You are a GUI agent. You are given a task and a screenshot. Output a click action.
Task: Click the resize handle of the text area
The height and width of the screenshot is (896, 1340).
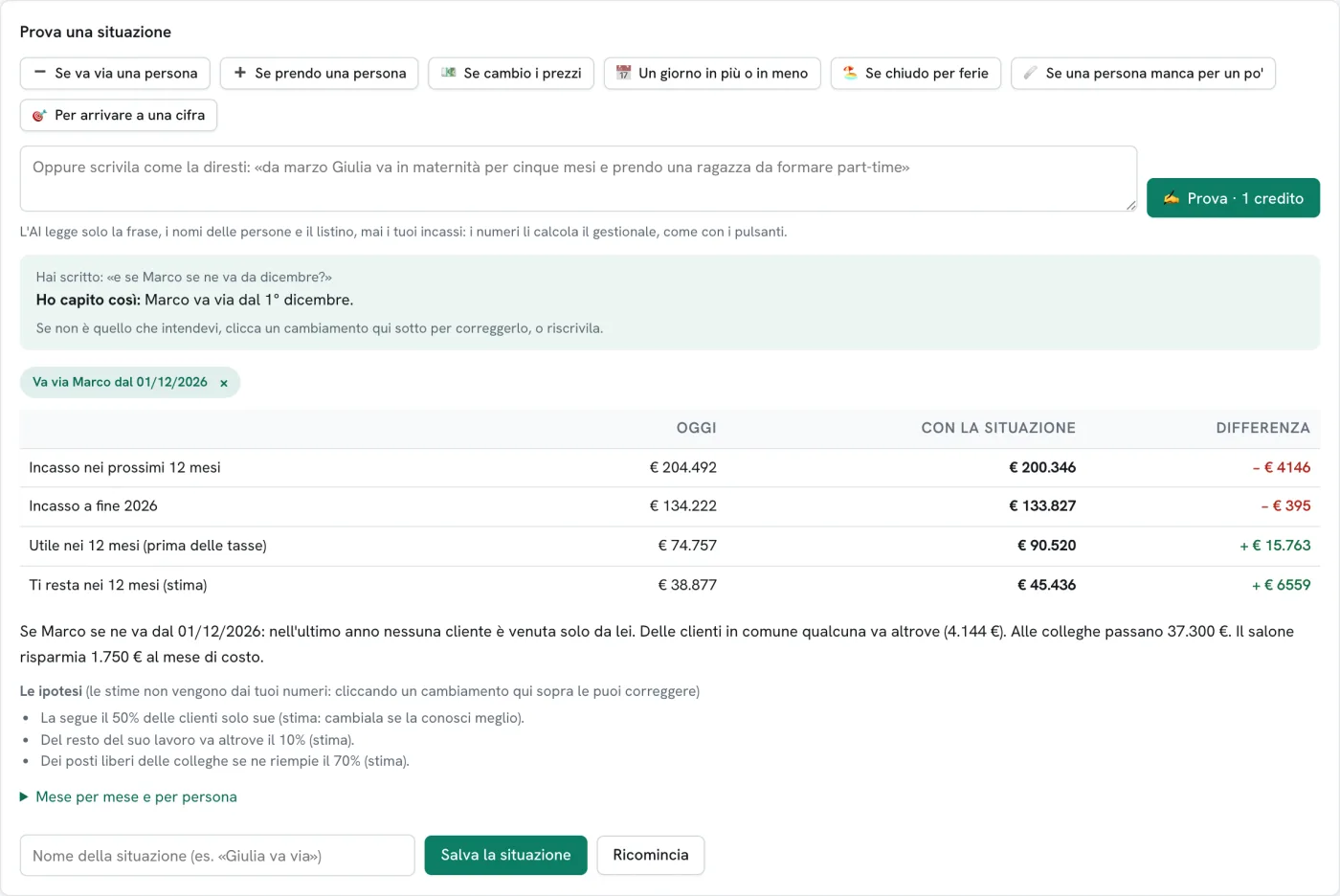(1130, 205)
